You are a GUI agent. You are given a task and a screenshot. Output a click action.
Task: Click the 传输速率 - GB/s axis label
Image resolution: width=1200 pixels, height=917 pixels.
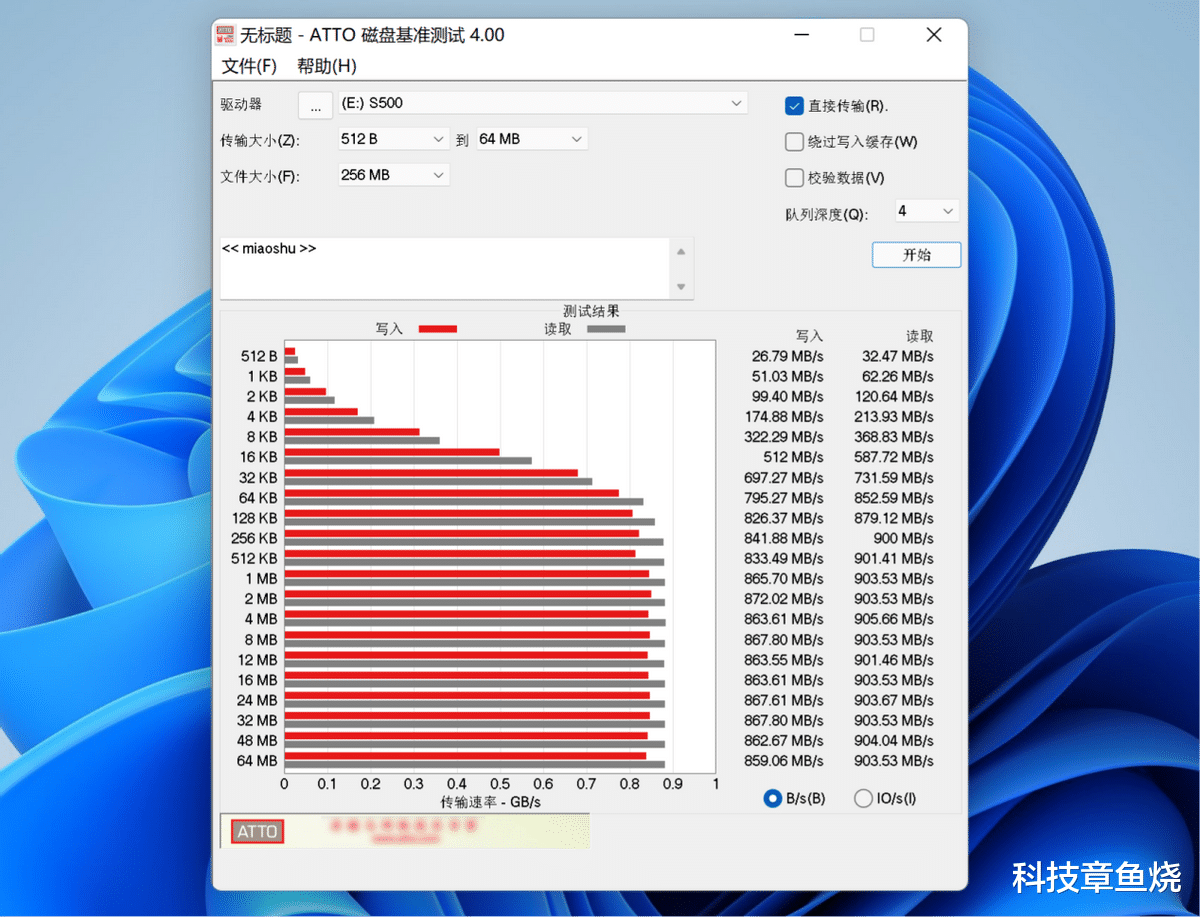[490, 802]
